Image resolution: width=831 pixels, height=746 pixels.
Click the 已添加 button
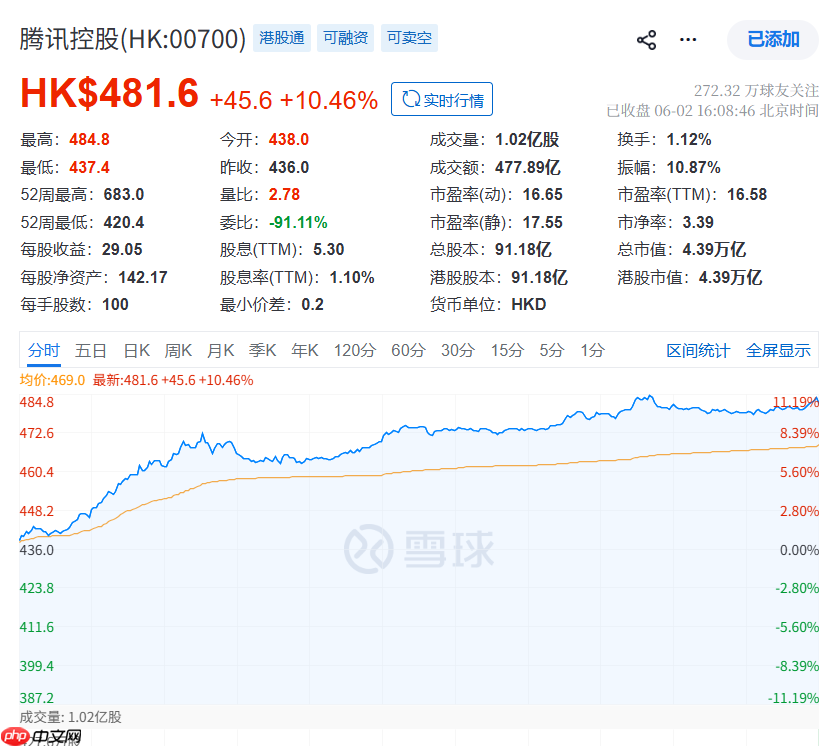tap(773, 40)
